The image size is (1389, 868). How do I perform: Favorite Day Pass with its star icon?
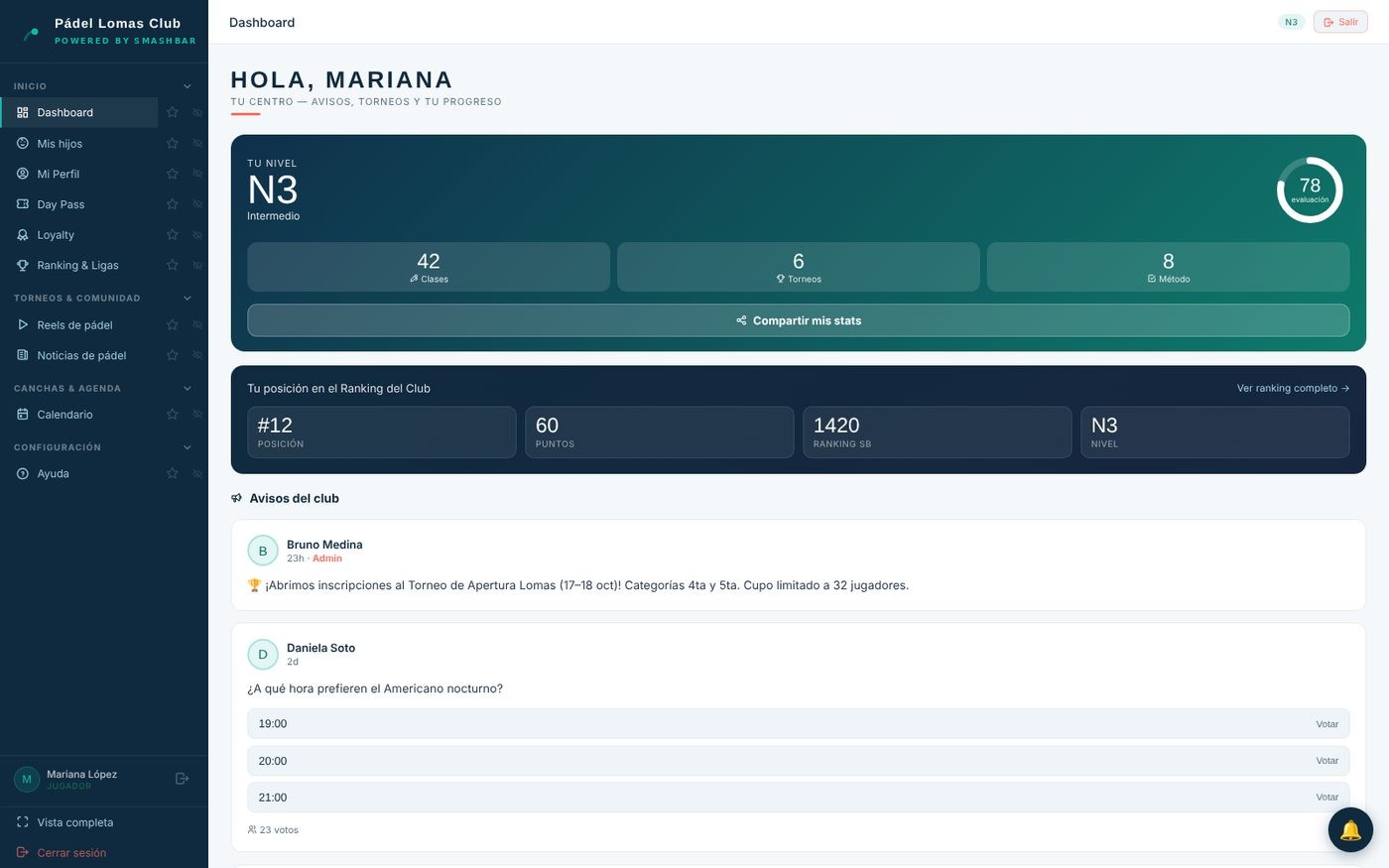pyautogui.click(x=173, y=204)
